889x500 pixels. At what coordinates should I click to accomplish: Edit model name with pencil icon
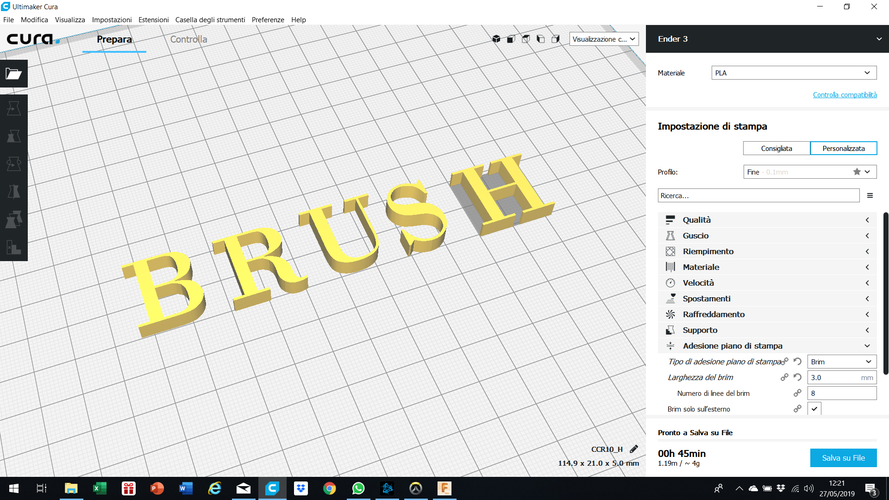(x=634, y=449)
